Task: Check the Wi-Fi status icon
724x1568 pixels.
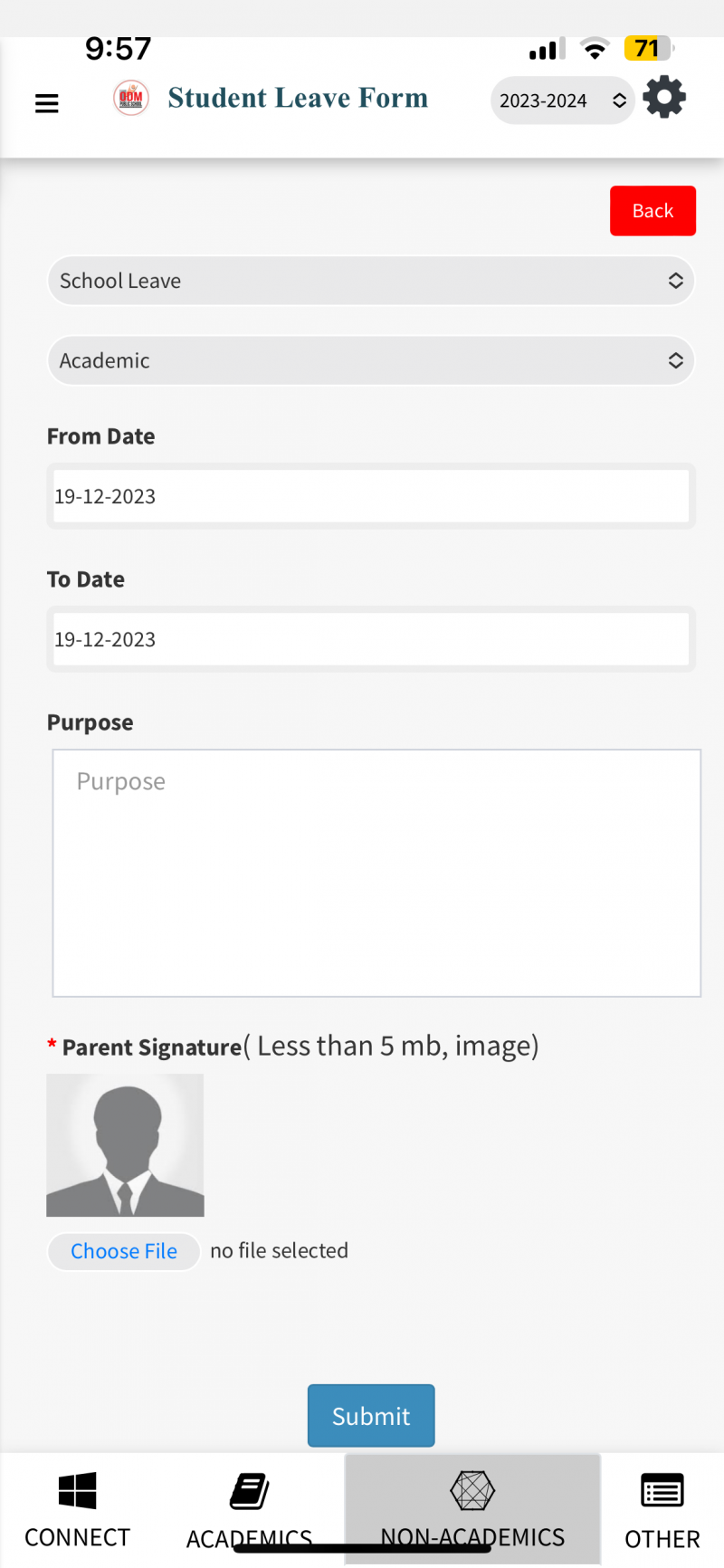Action: point(595,50)
